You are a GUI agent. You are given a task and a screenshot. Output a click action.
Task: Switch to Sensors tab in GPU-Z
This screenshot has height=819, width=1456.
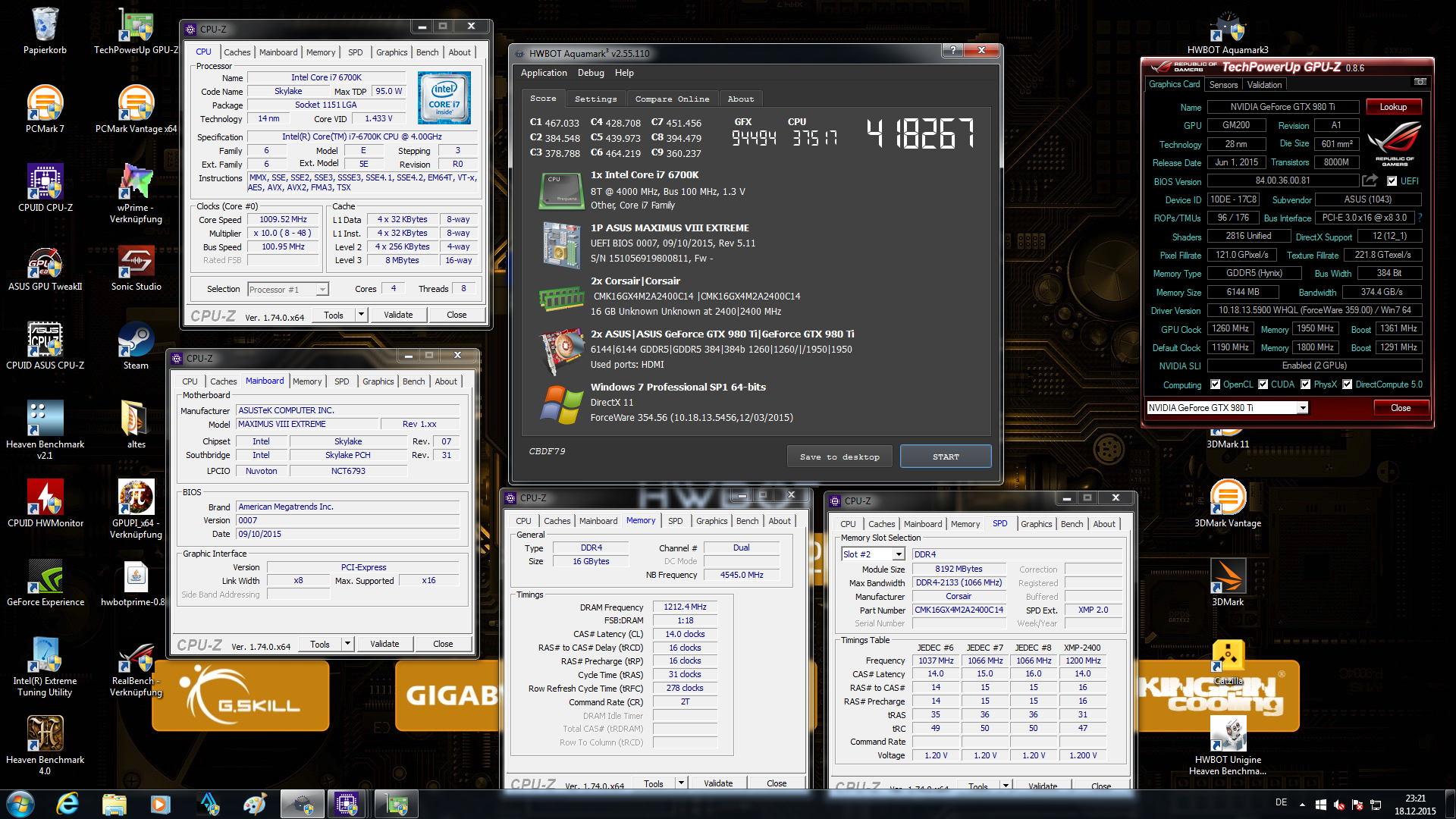pyautogui.click(x=1223, y=85)
